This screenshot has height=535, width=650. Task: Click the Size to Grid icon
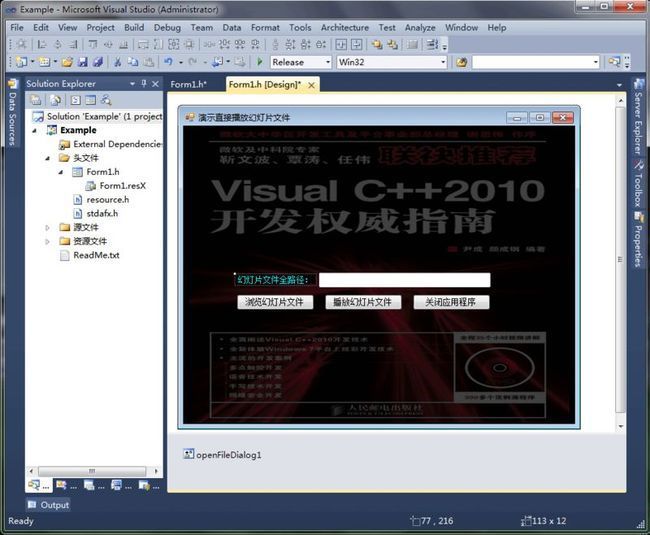tap(189, 44)
